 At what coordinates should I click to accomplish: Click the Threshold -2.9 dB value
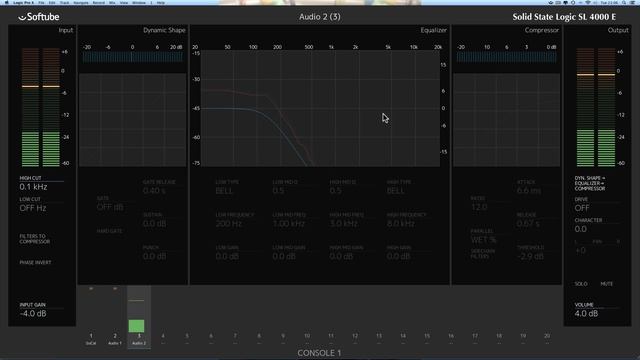[530, 256]
